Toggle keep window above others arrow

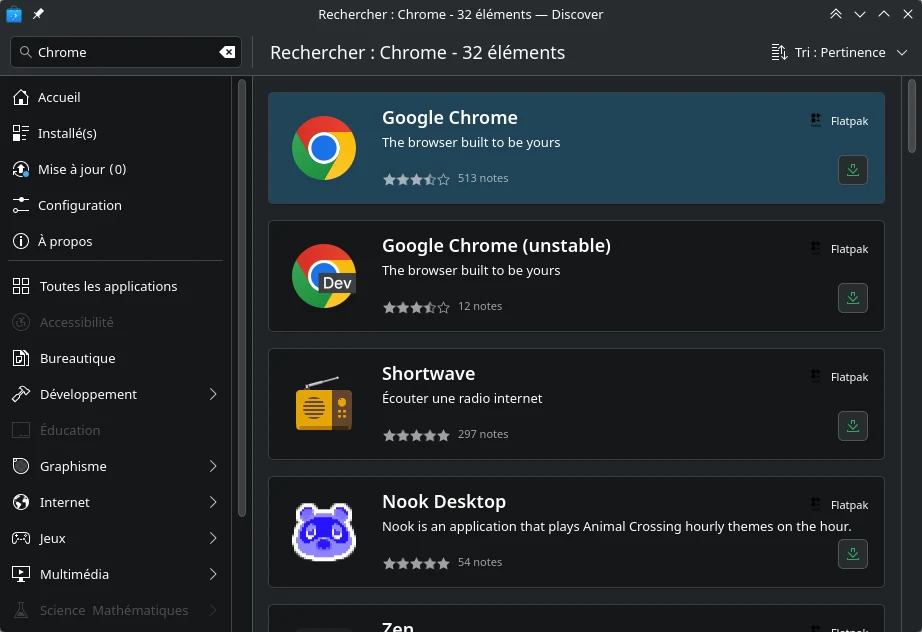[x=836, y=14]
